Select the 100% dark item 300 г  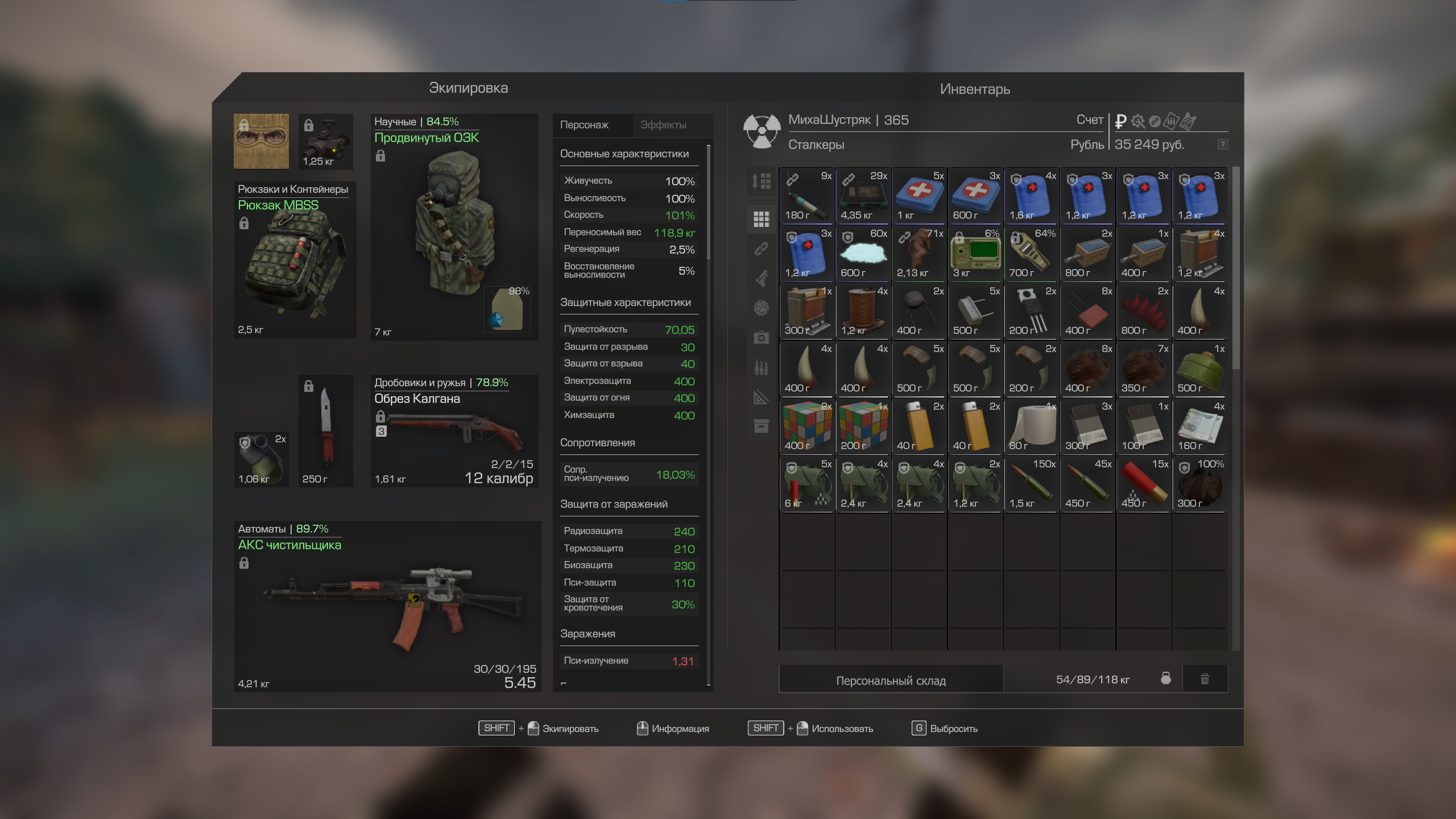1200,484
